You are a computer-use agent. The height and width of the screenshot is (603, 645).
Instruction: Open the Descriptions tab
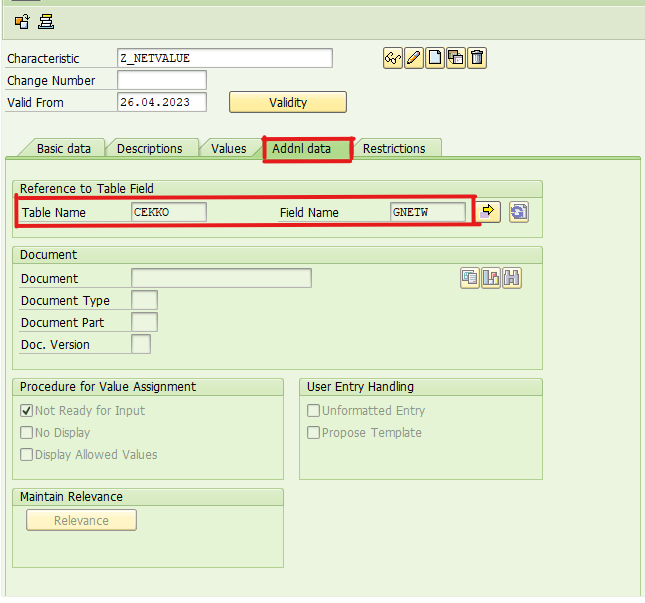149,148
